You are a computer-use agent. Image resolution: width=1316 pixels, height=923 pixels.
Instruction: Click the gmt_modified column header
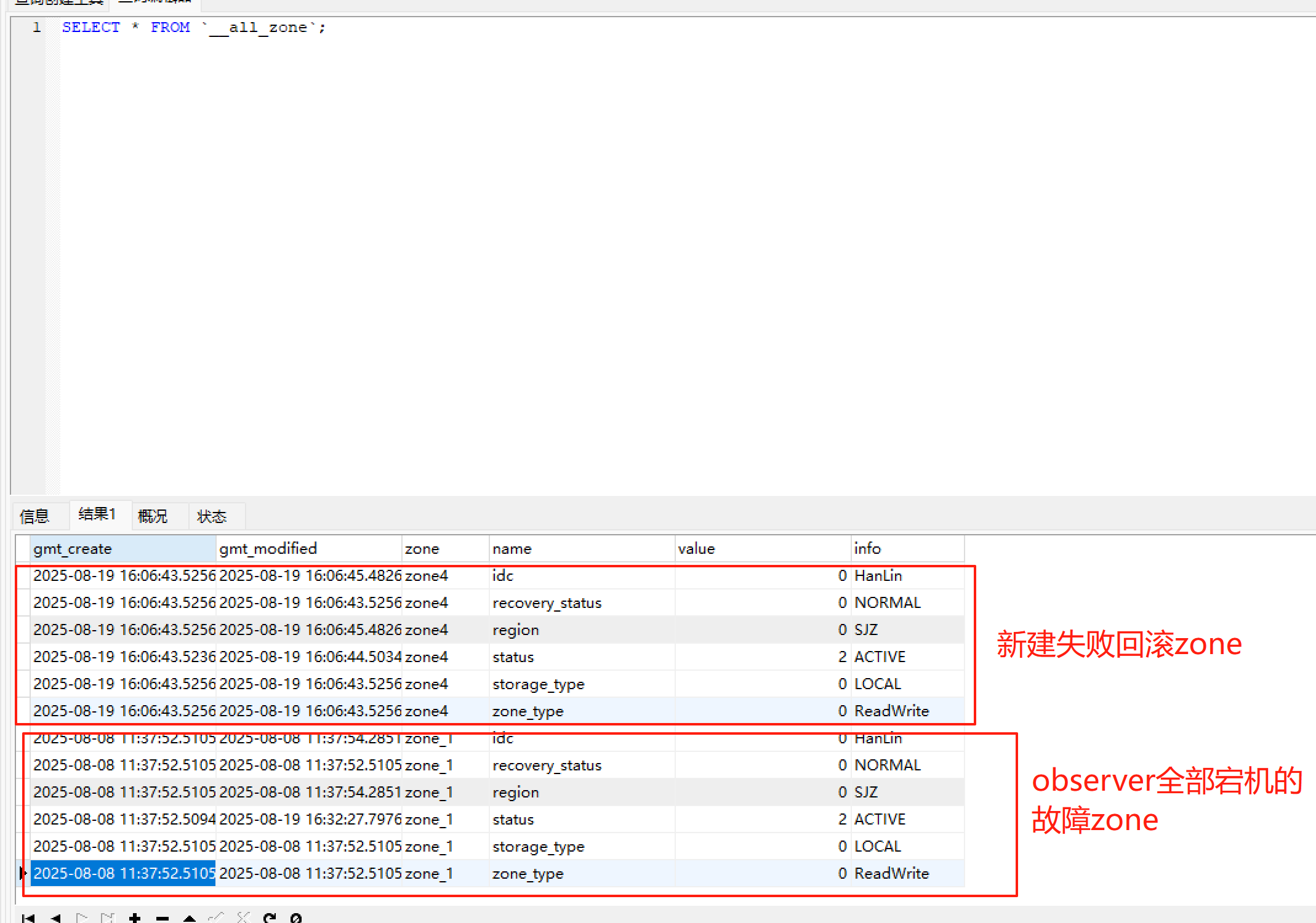click(309, 548)
